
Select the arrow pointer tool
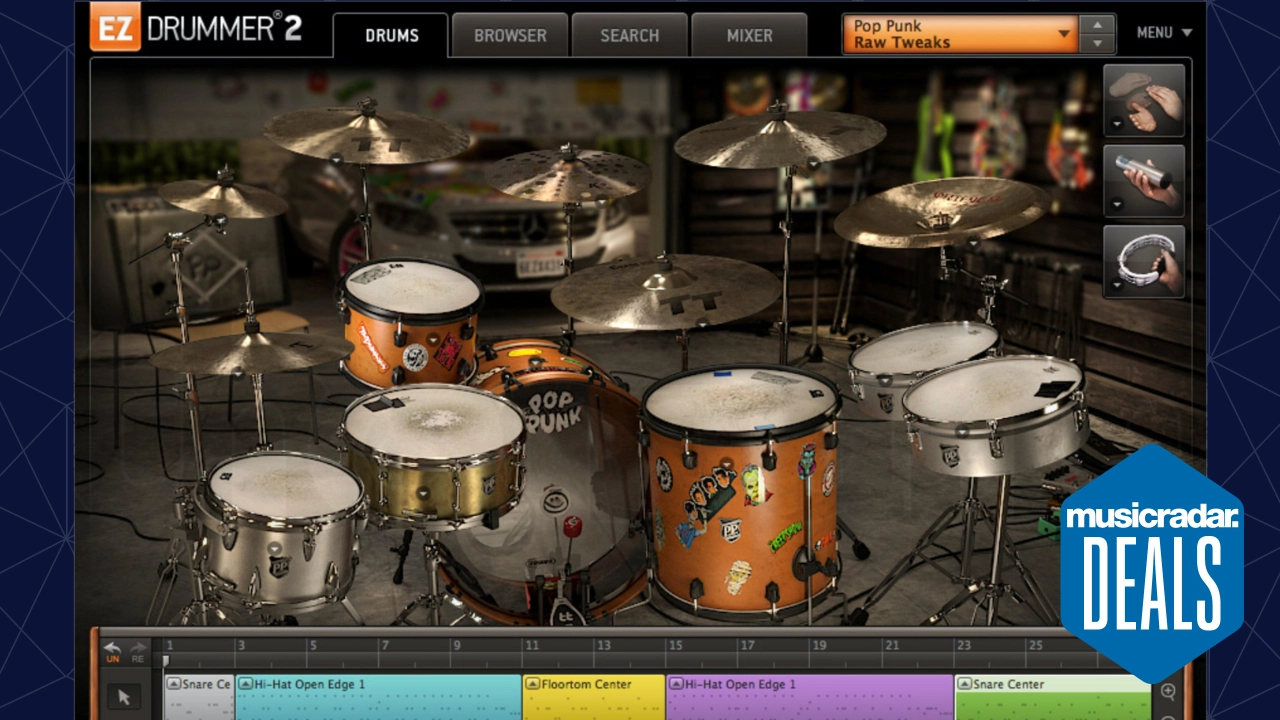[125, 697]
